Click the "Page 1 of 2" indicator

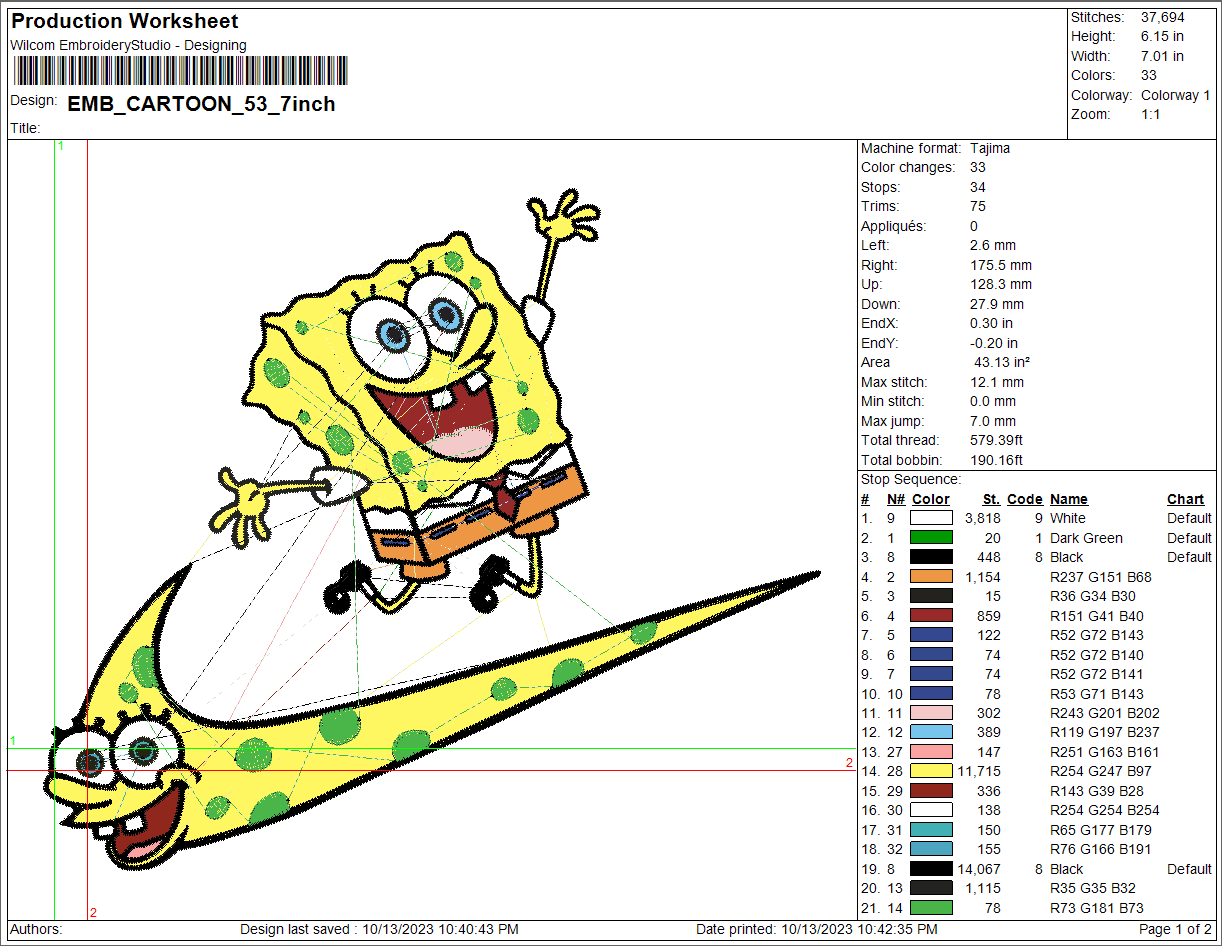click(1175, 930)
